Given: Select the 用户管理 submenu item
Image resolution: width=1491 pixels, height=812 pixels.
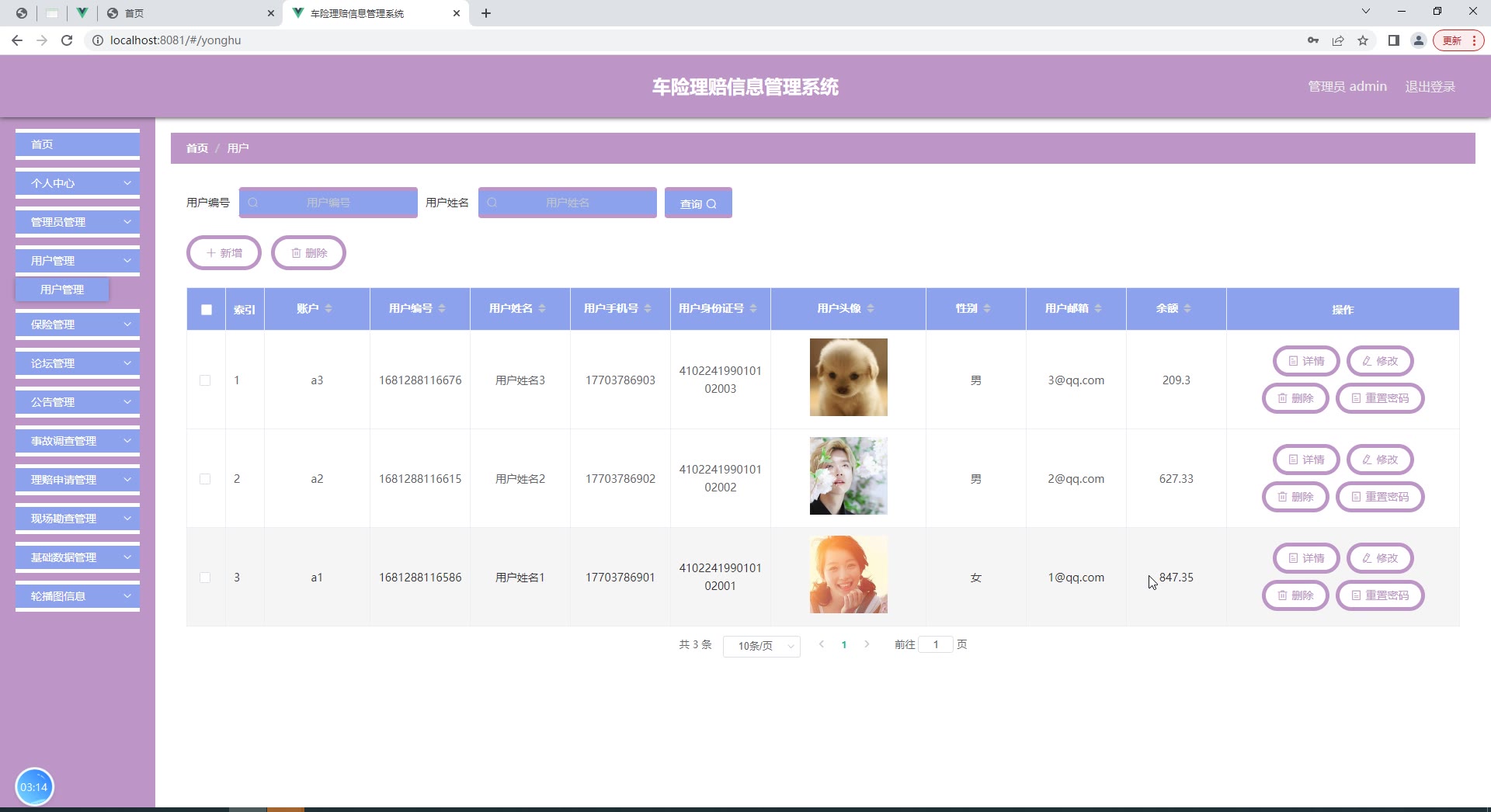Looking at the screenshot, I should 62,290.
